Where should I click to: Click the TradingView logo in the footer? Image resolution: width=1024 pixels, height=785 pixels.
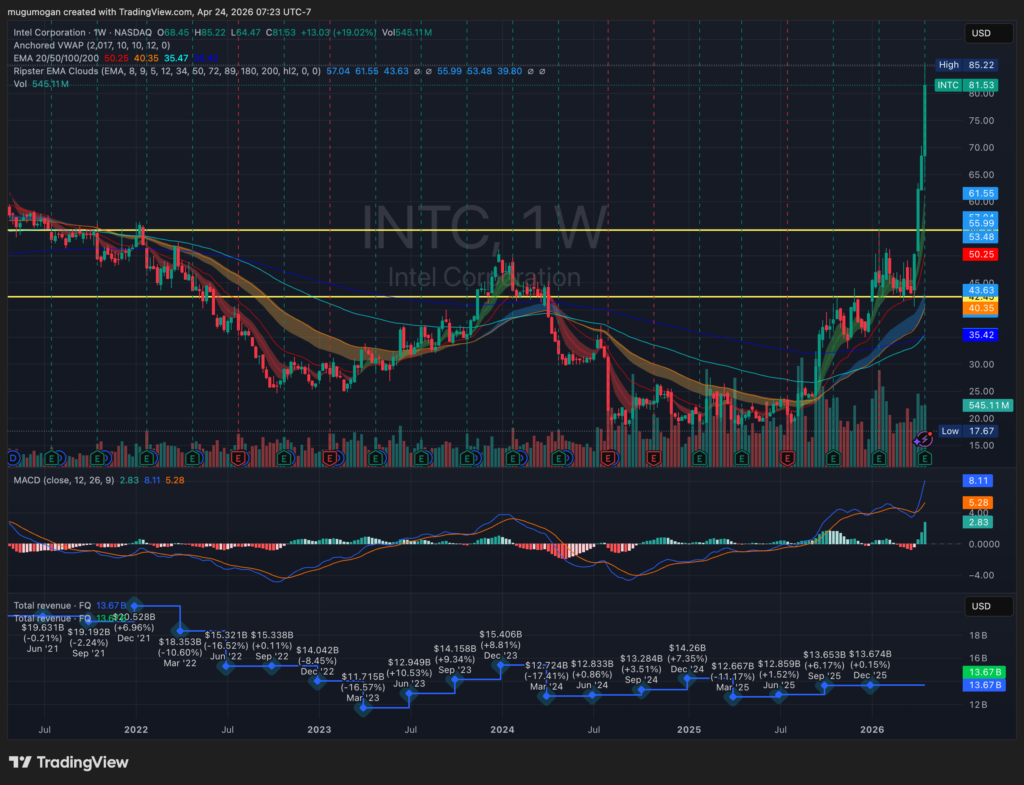68,762
